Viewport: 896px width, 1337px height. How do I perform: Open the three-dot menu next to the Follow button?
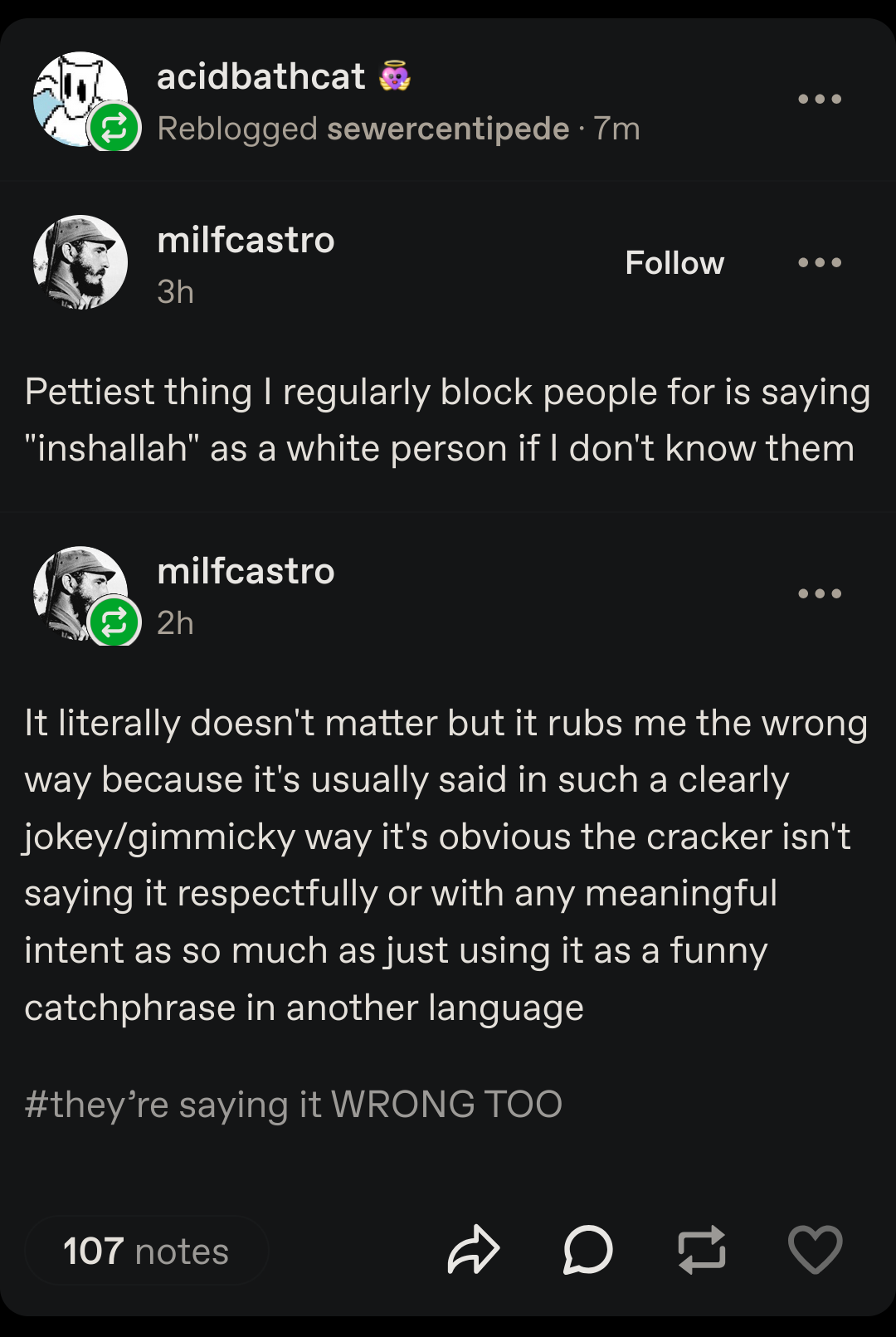click(x=820, y=262)
